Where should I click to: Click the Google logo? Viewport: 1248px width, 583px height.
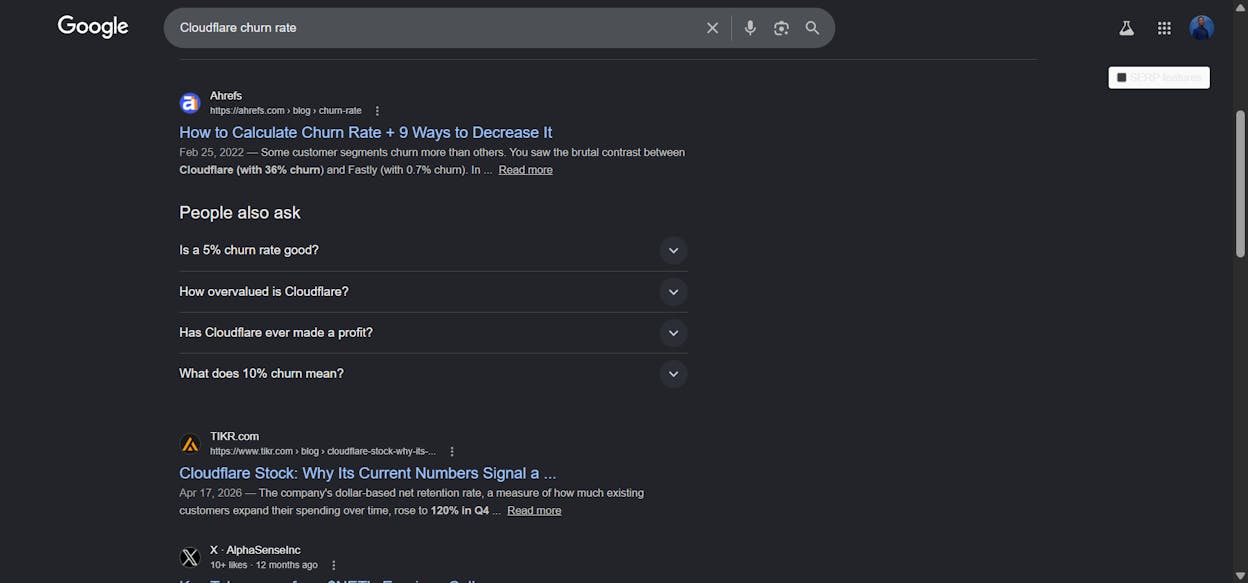point(93,27)
